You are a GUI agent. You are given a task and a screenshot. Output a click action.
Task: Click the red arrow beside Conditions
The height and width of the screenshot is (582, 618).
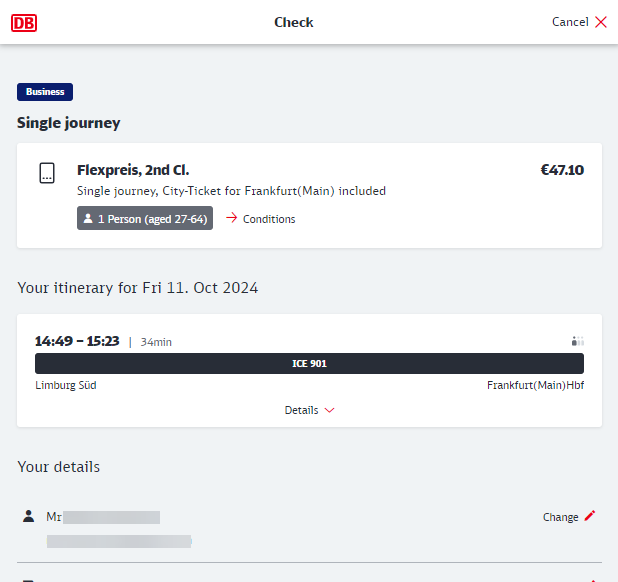[232, 218]
